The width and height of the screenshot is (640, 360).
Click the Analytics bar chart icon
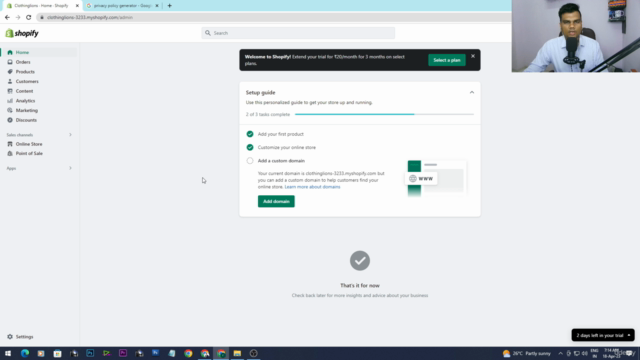[x=10, y=101]
